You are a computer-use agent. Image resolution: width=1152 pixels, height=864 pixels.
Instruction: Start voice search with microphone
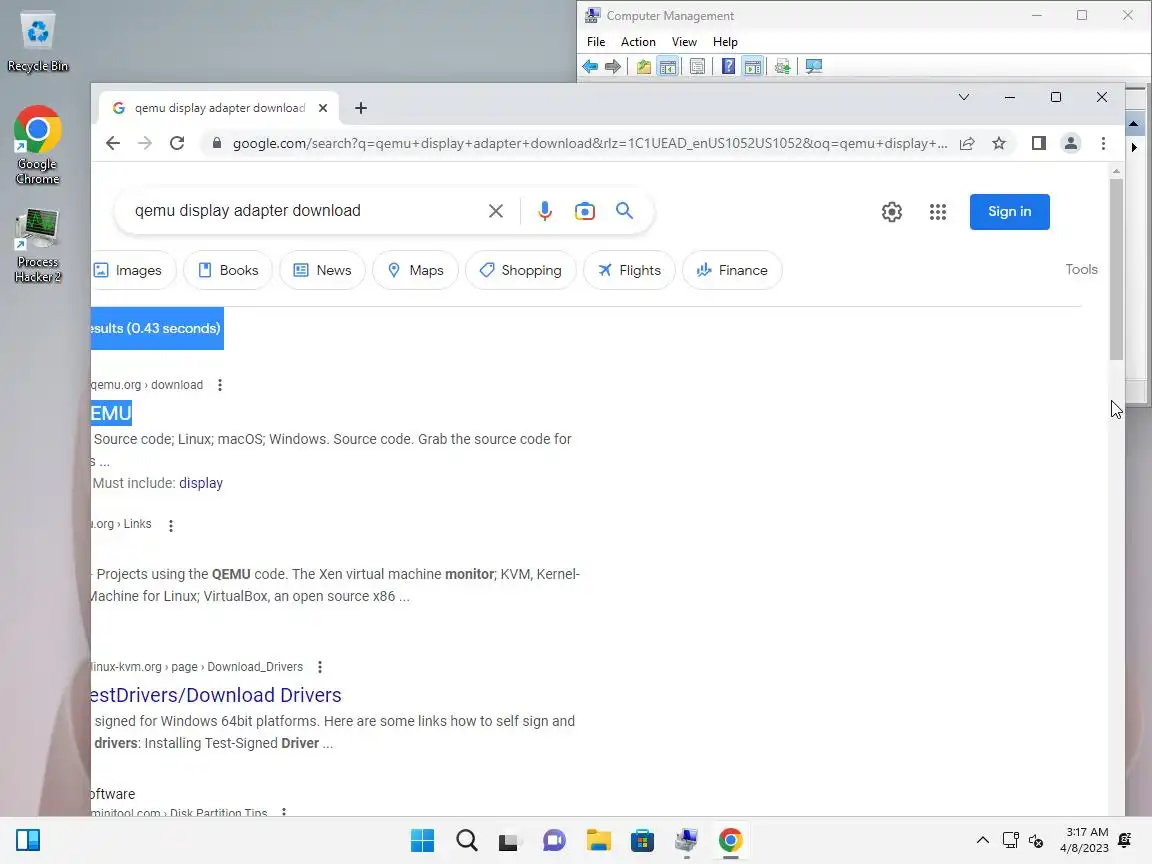544,212
